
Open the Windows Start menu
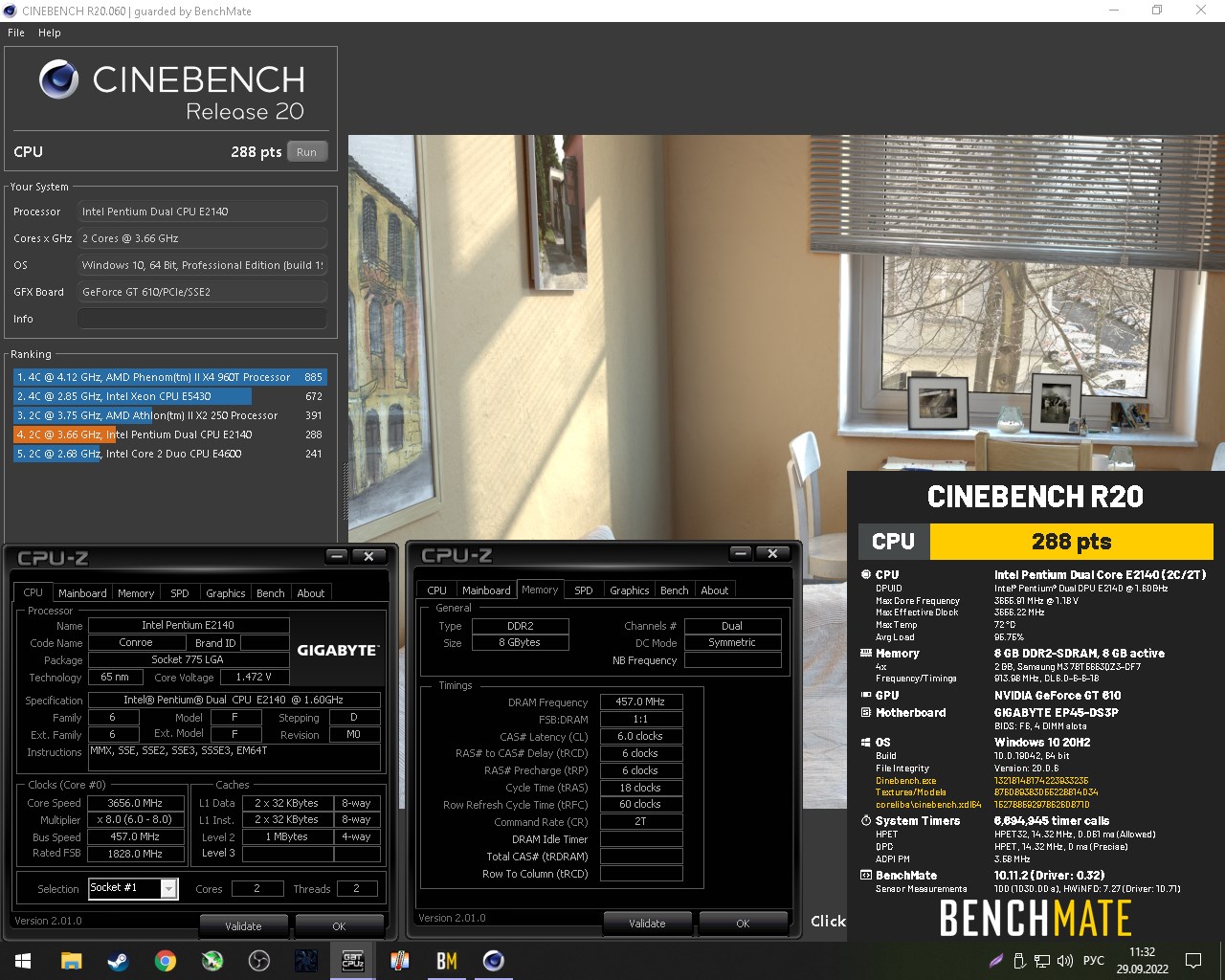coord(23,961)
